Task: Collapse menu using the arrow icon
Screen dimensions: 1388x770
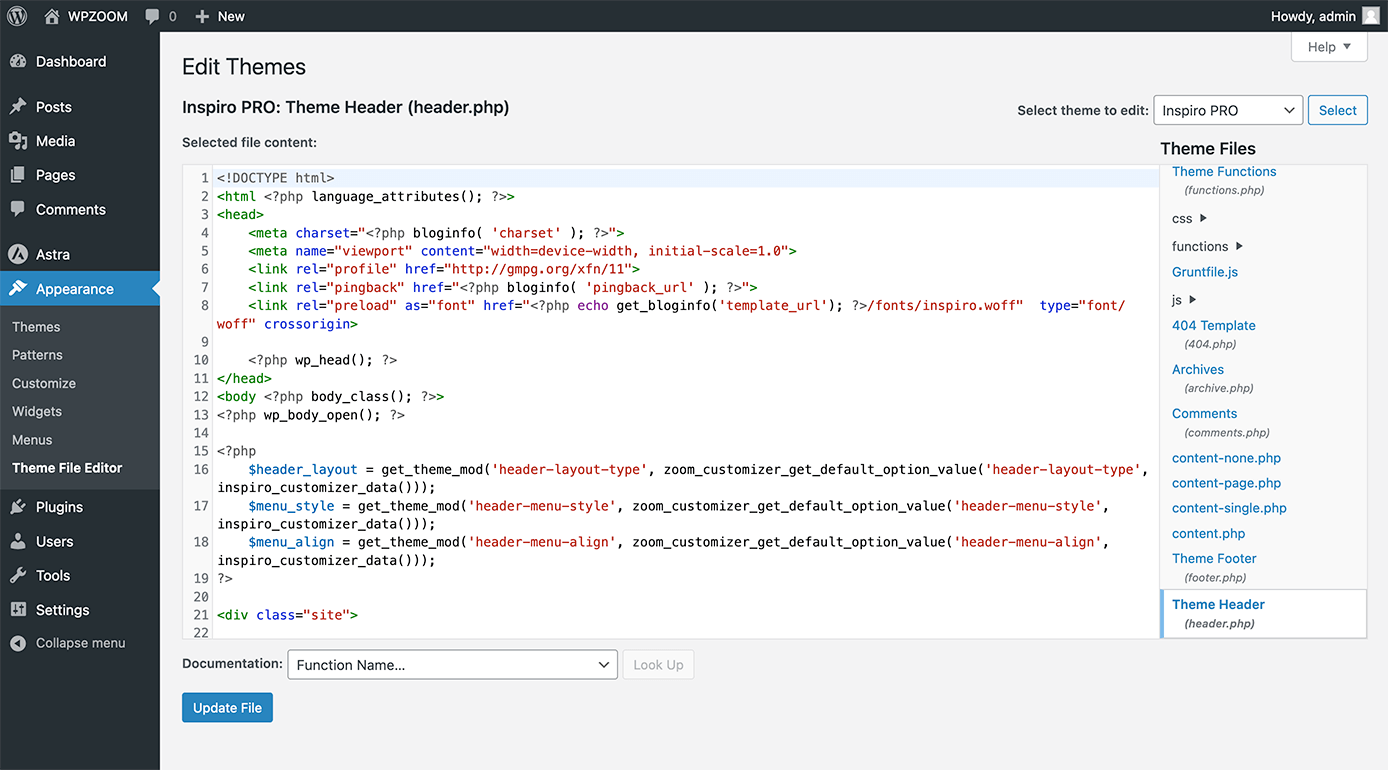Action: [18, 643]
